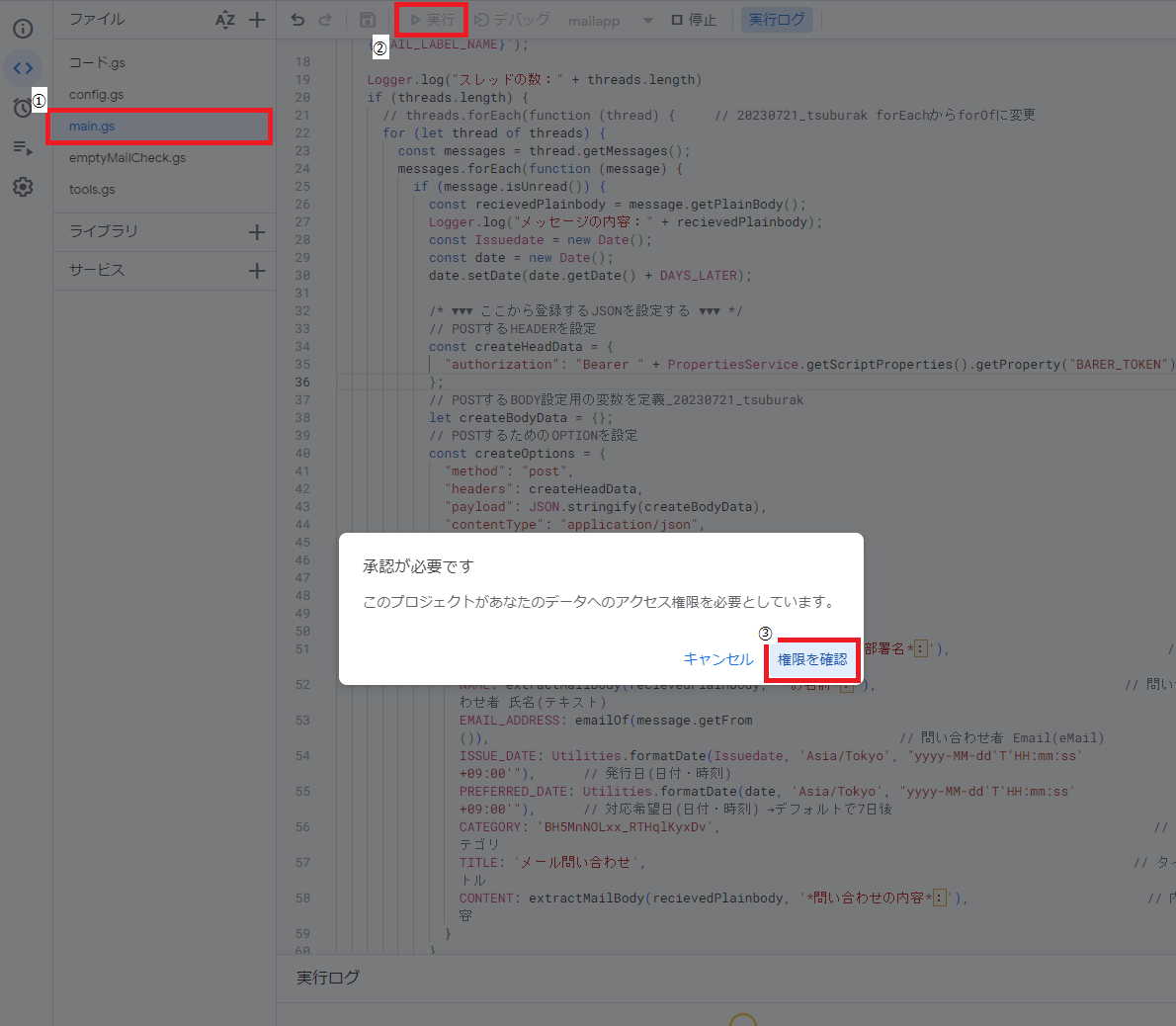Click the redo arrow in toolbar
This screenshot has width=1176, height=1026.
pos(325,20)
